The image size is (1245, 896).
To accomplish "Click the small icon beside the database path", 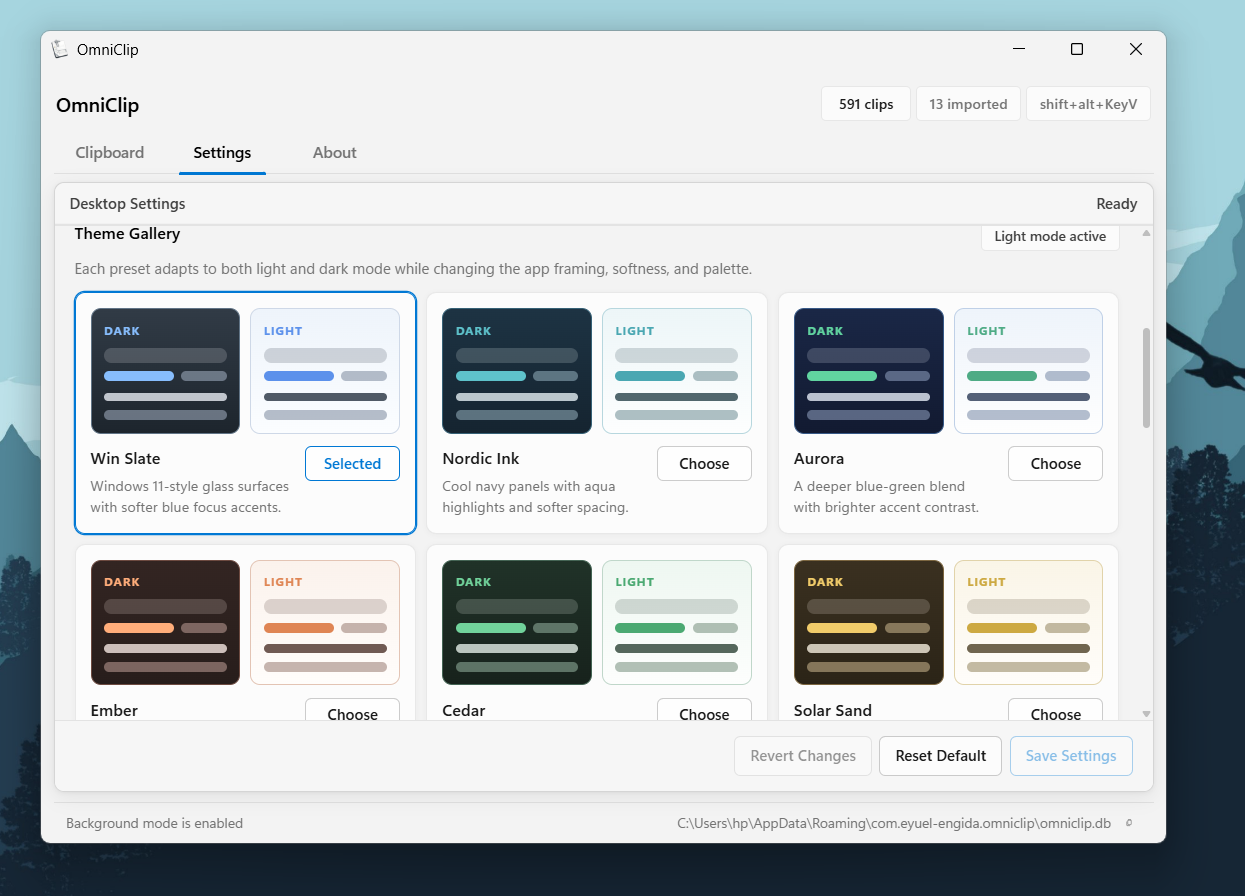I will (x=1129, y=824).
